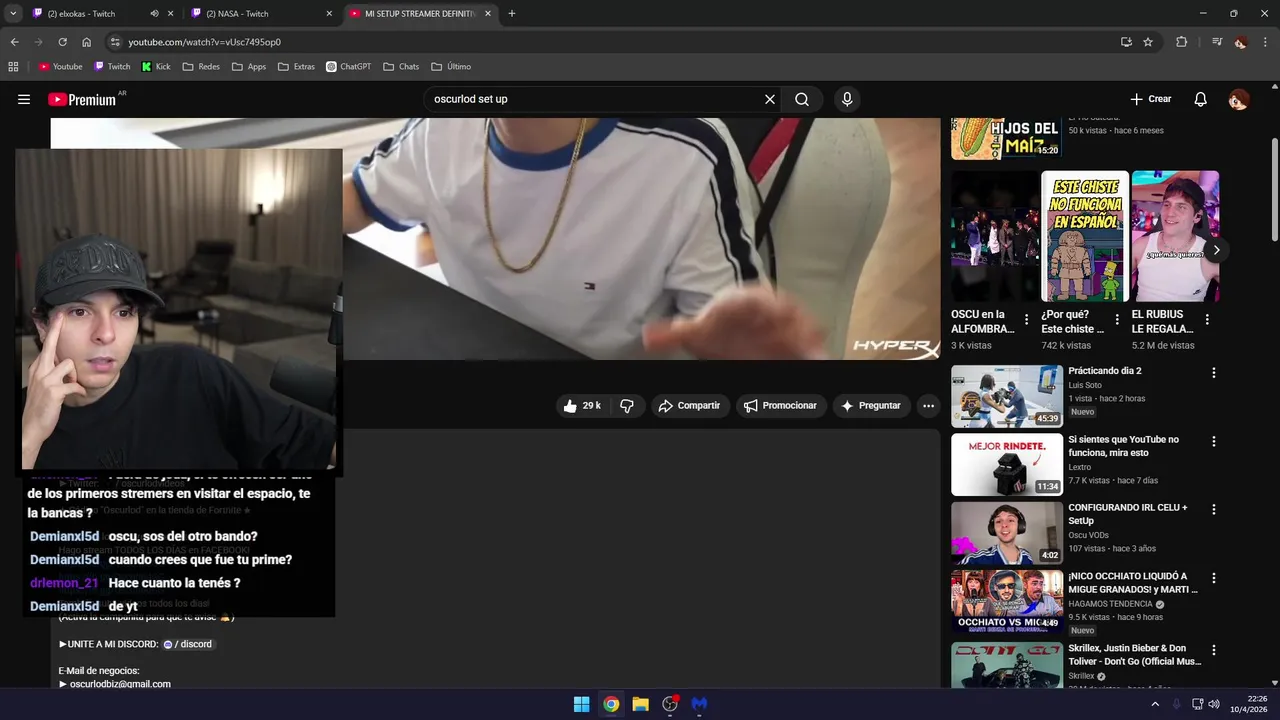Open the MEJOR RINDETE video thumbnail
The width and height of the screenshot is (1280, 720).
click(x=1007, y=464)
